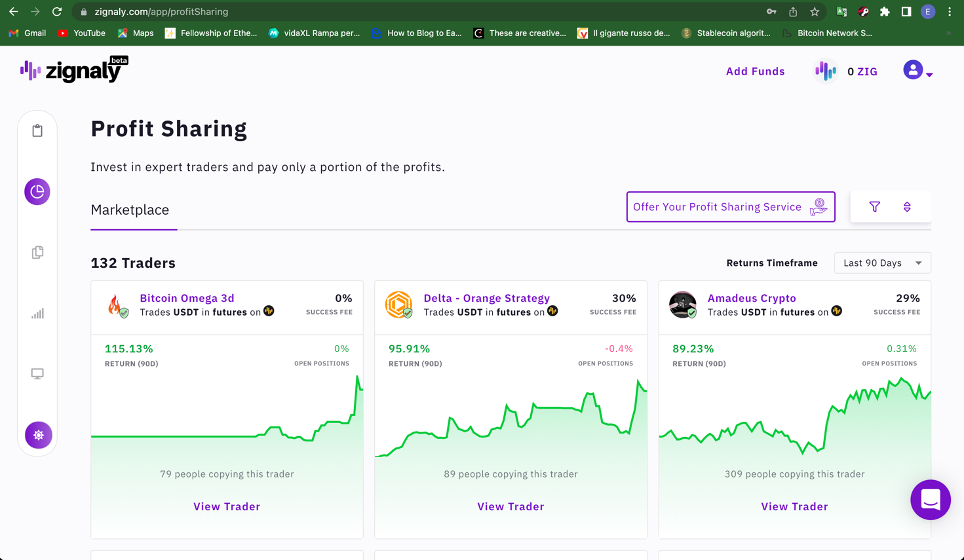Open Il gigante russo bookmark
The width and height of the screenshot is (964, 560).
623,33
